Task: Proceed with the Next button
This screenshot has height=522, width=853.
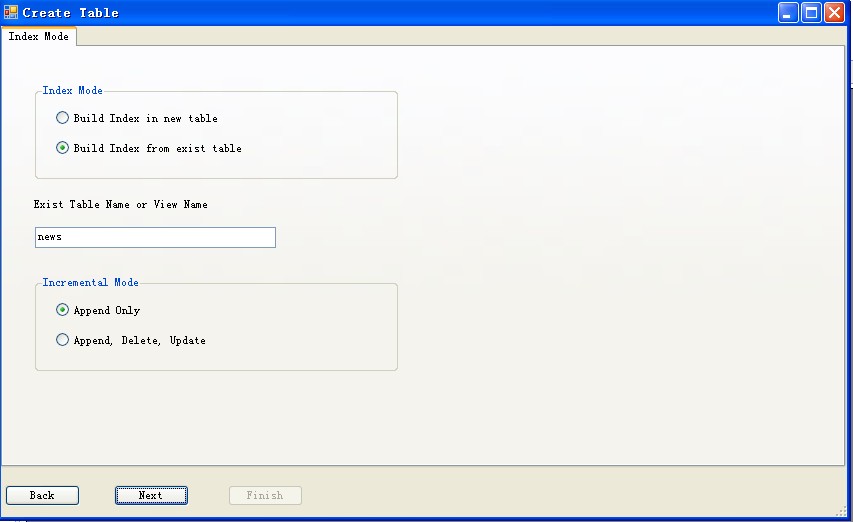Action: (x=151, y=495)
